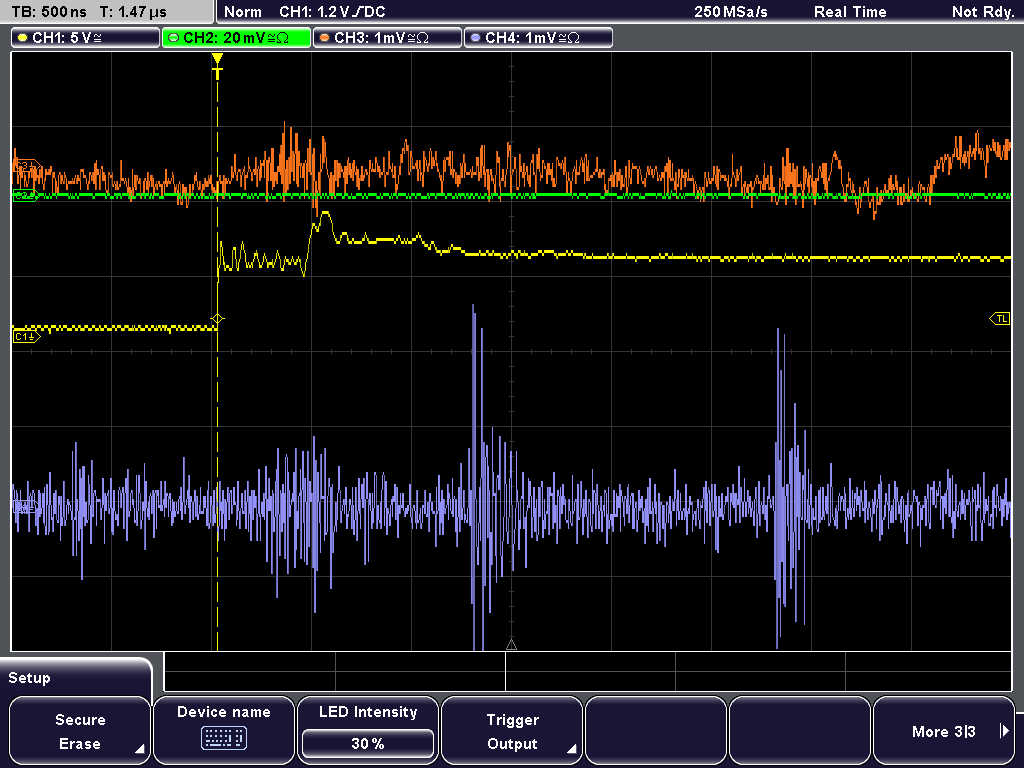Click the Norm trigger mode label
The height and width of the screenshot is (768, 1024).
pos(243,12)
